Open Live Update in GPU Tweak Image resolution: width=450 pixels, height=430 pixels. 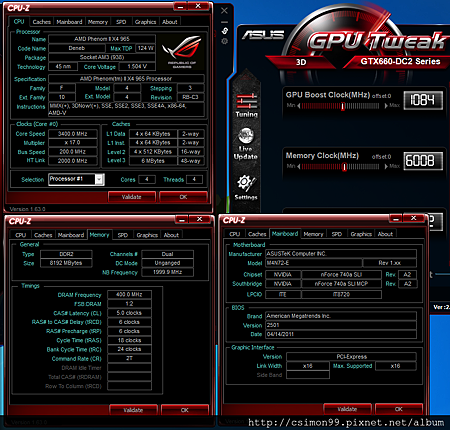246,144
